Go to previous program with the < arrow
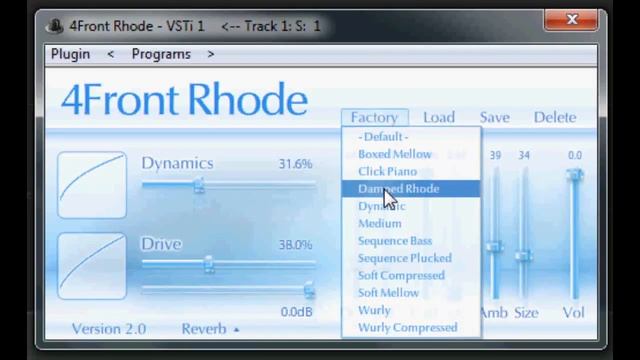 [x=110, y=54]
